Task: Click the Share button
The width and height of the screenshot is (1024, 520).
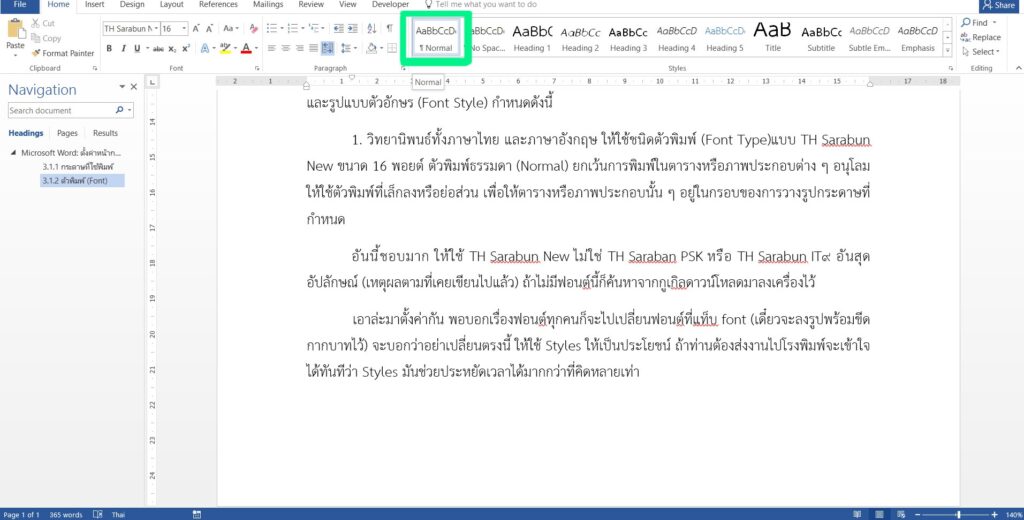Action: 996,5
